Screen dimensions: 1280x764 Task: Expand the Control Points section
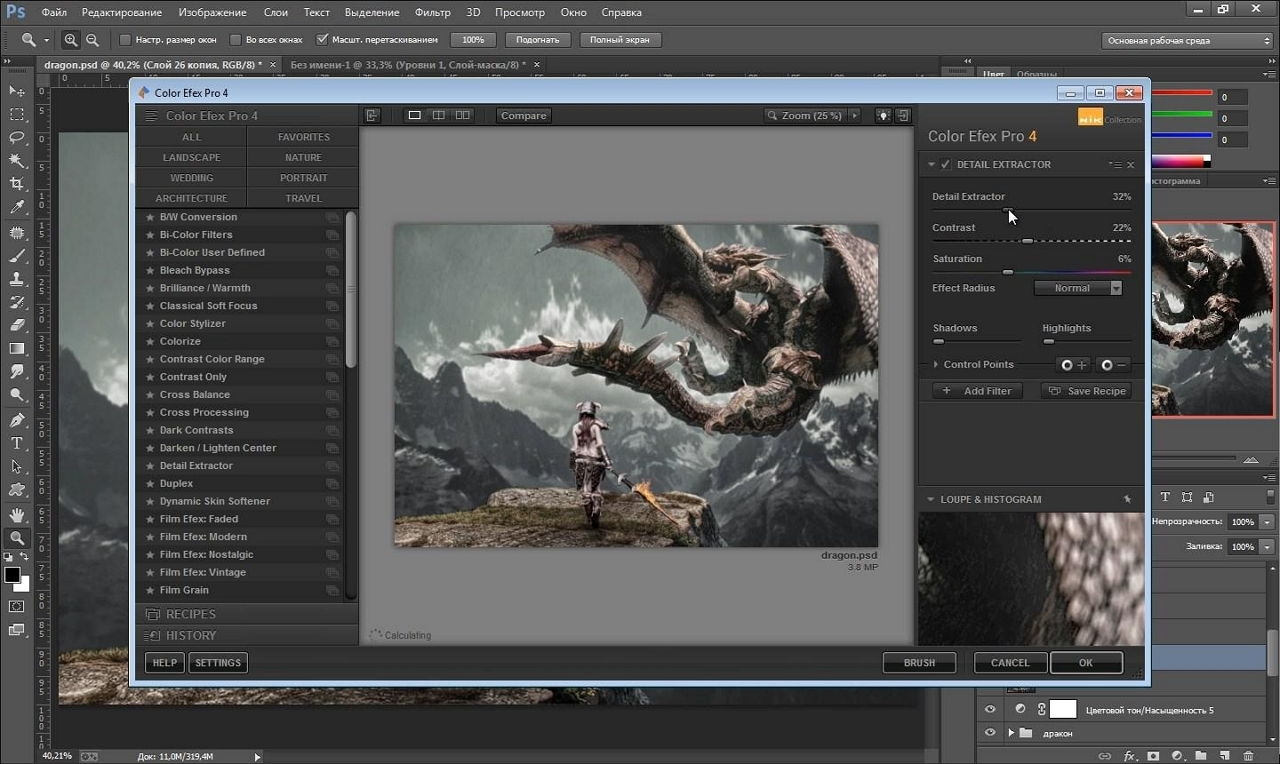tap(936, 365)
